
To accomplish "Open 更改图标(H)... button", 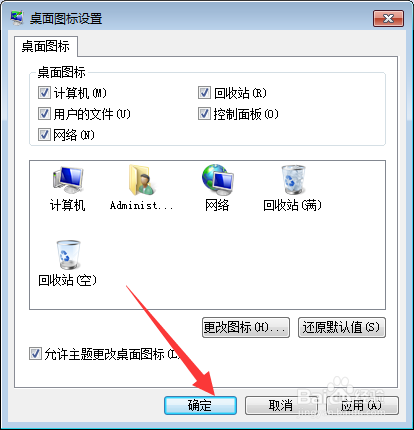I will click(x=246, y=327).
